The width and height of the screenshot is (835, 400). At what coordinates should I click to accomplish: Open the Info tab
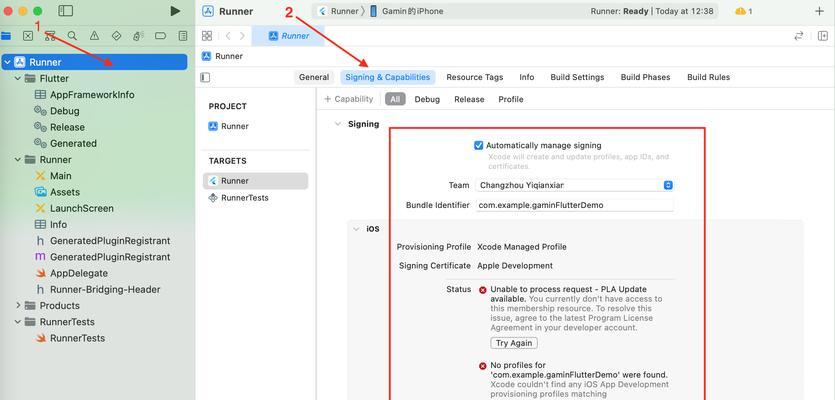527,77
